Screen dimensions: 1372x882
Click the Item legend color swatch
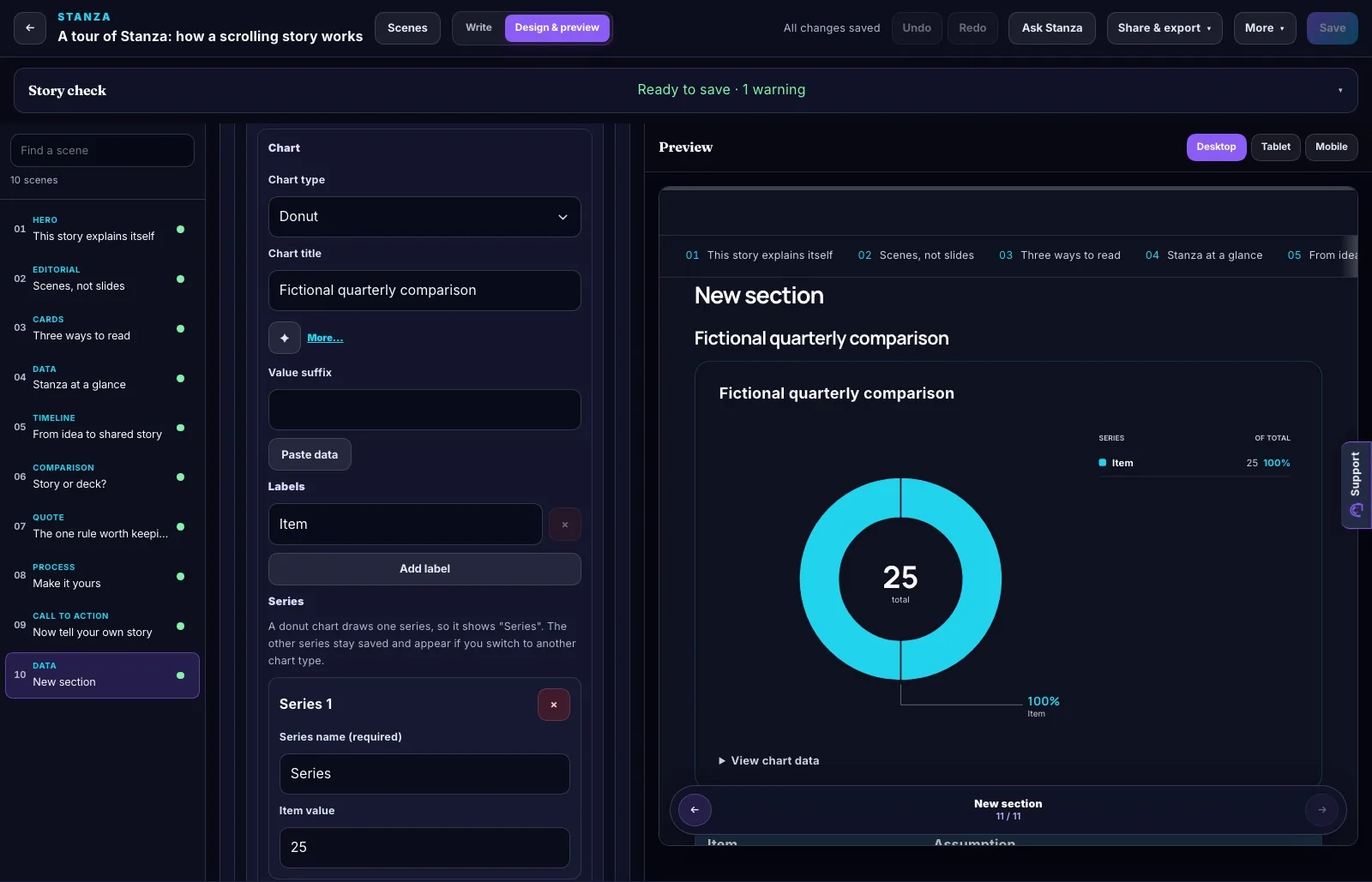coord(1103,463)
